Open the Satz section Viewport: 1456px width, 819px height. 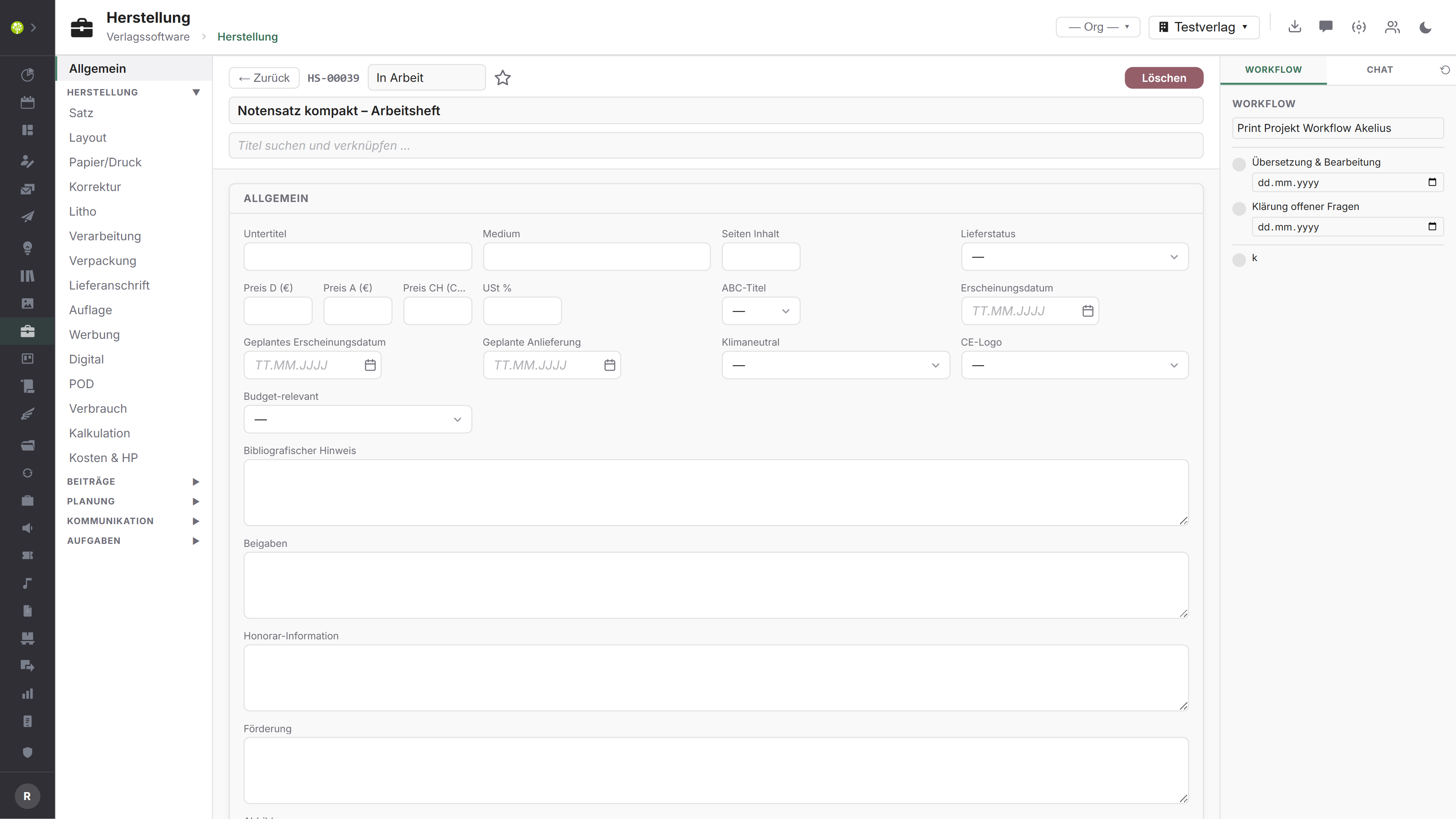pyautogui.click(x=134, y=113)
